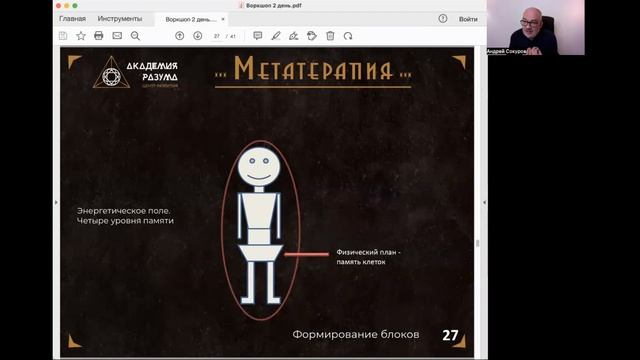Screen dimensions: 640x360
Task: Click the Метатерапия slide title
Action: point(313,69)
